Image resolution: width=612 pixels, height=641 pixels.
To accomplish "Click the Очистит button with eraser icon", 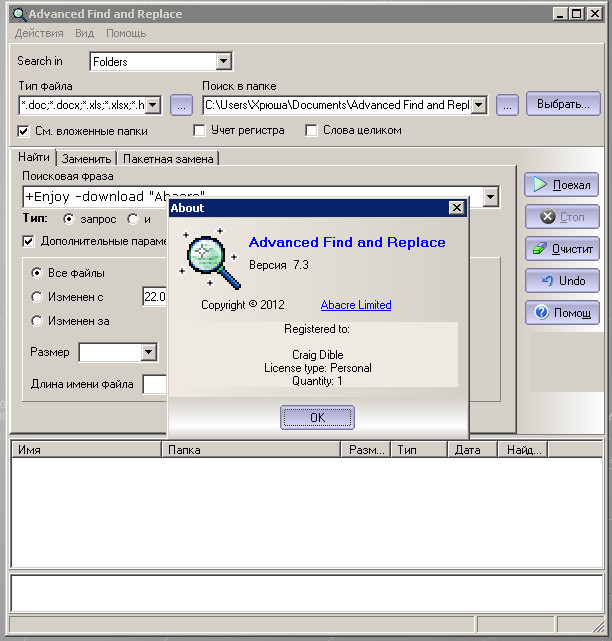I will 562,249.
